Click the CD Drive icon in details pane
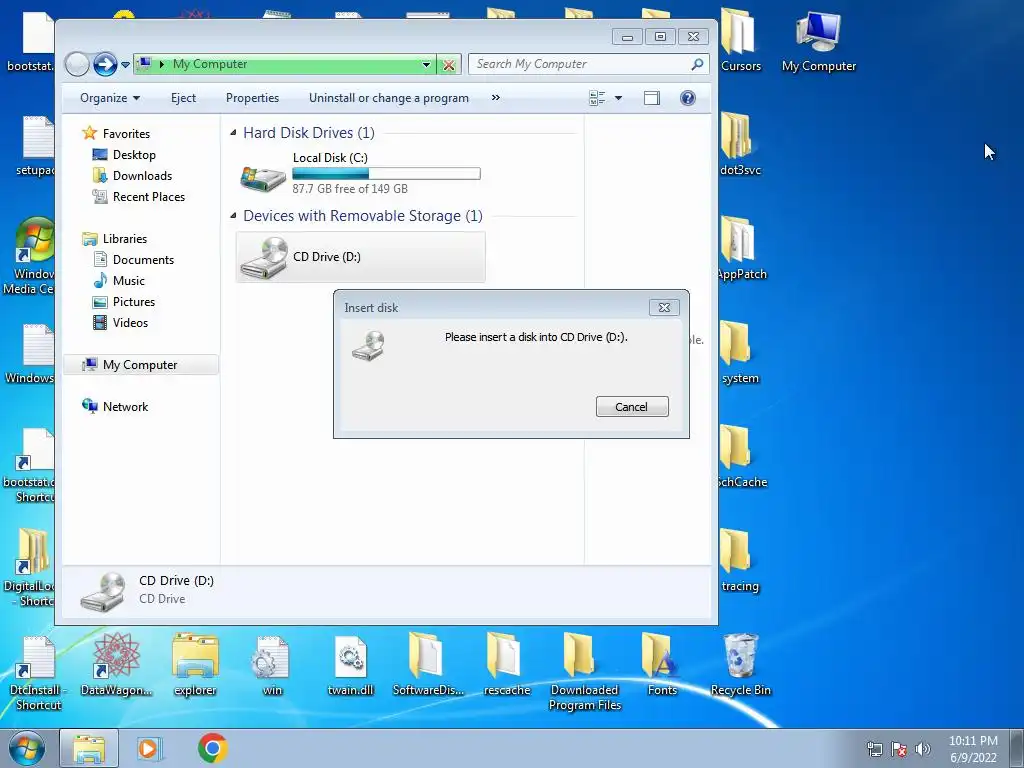The width and height of the screenshot is (1024, 768). pos(103,592)
